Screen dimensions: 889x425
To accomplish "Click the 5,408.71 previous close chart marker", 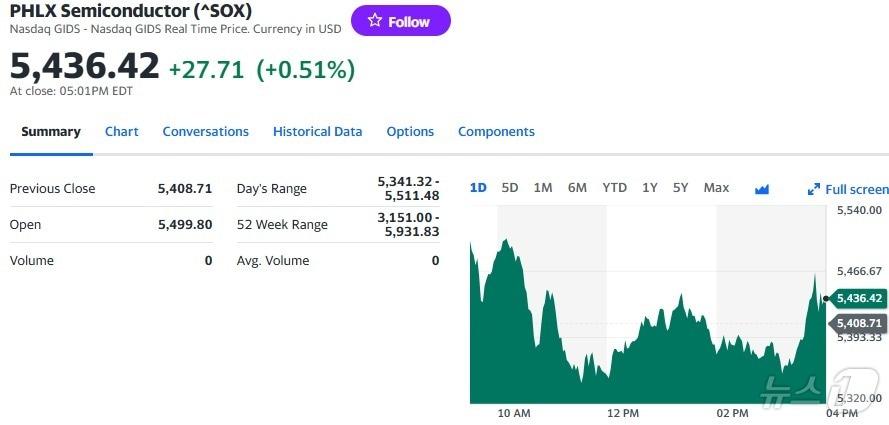I will click(x=858, y=323).
